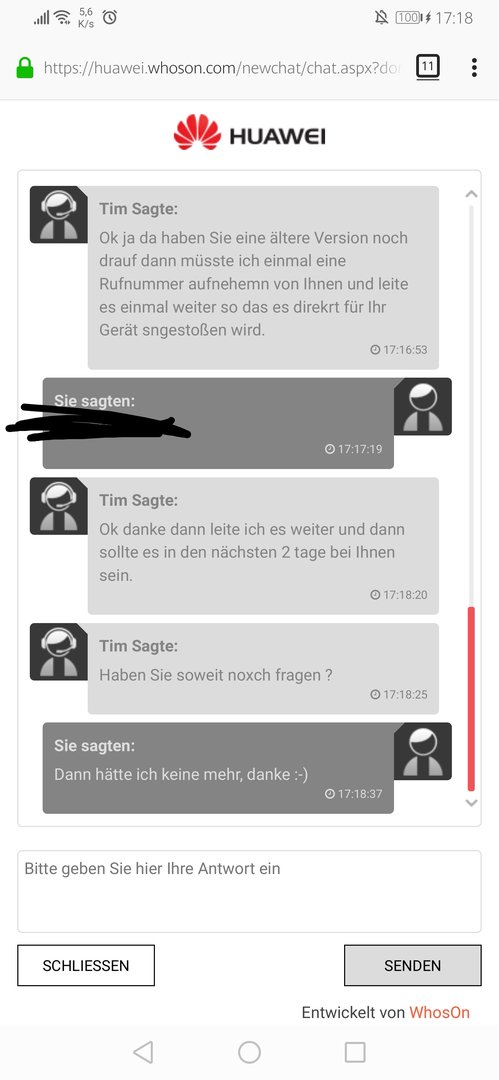Click the chat scroll-up arrow
Viewport: 499px width, 1080px height.
[471, 194]
